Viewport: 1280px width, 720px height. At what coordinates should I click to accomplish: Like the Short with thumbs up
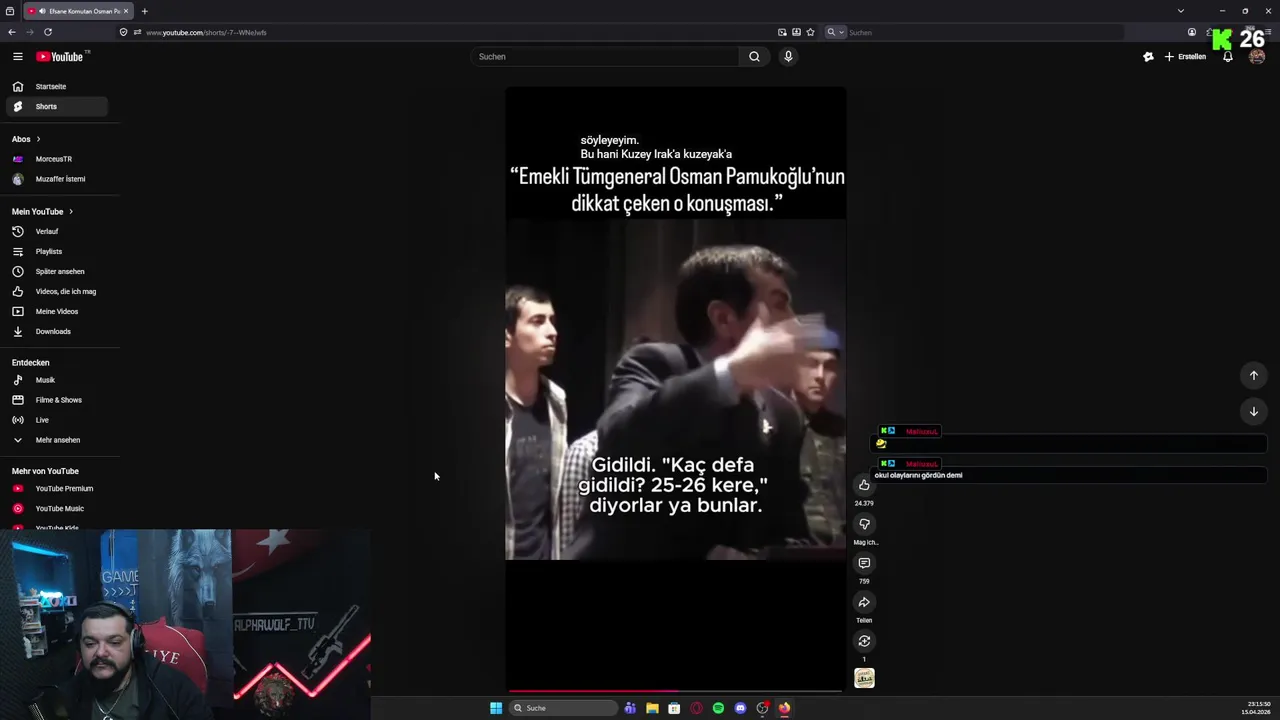coord(864,486)
